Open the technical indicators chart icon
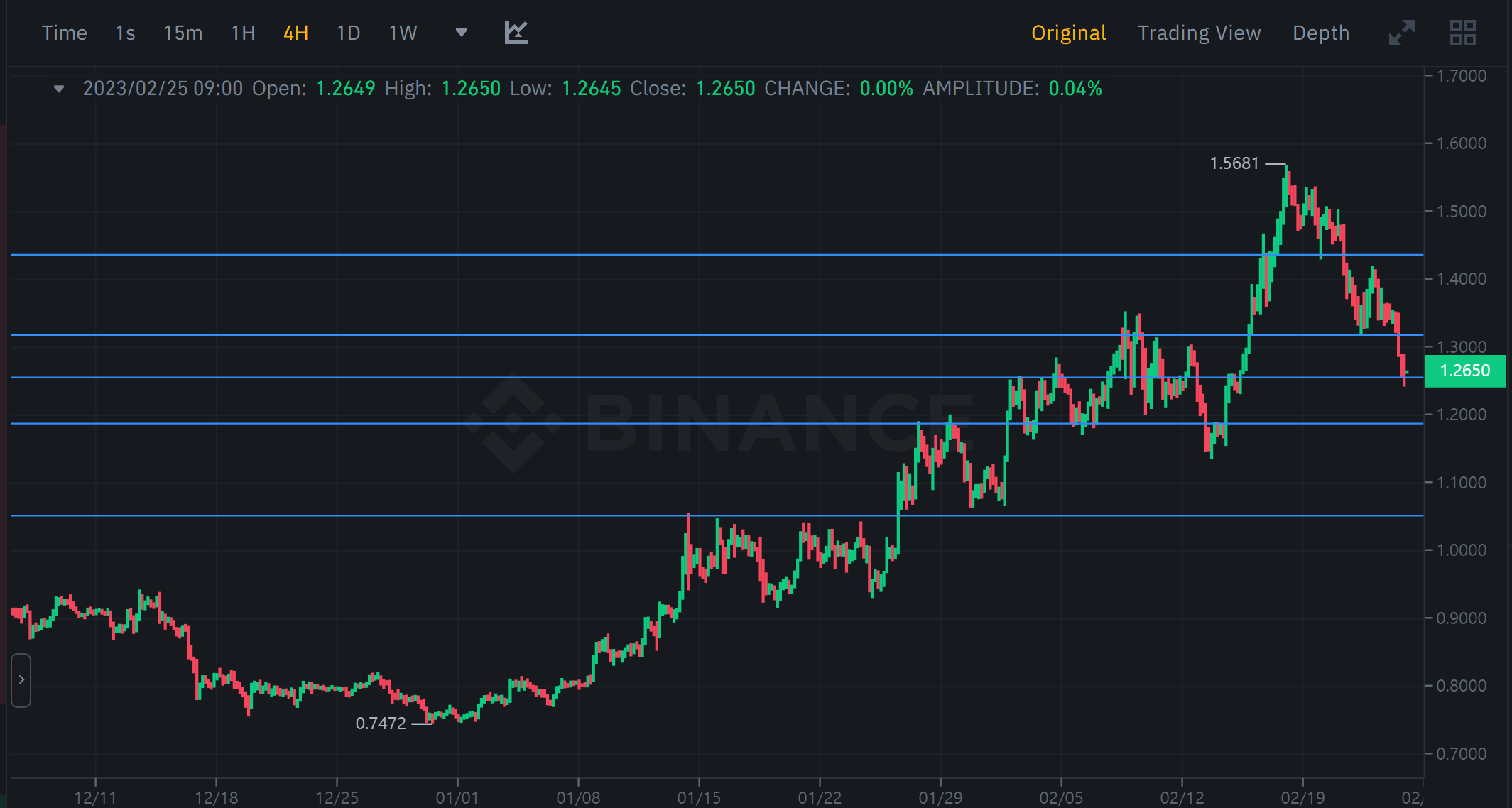The height and width of the screenshot is (808, 1512). tap(516, 33)
